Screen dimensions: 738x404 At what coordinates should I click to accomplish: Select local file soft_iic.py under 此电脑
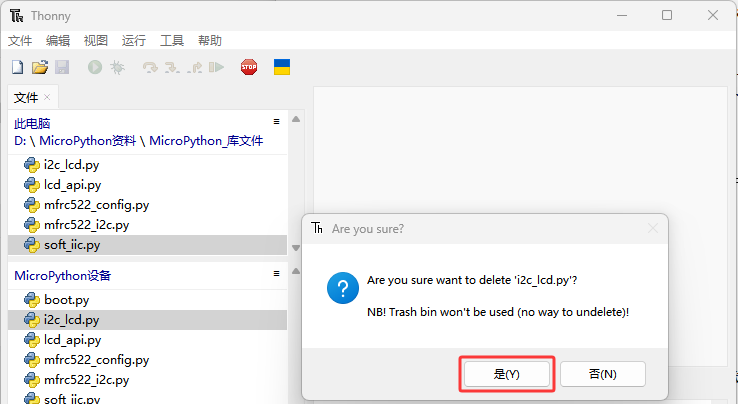click(147, 245)
